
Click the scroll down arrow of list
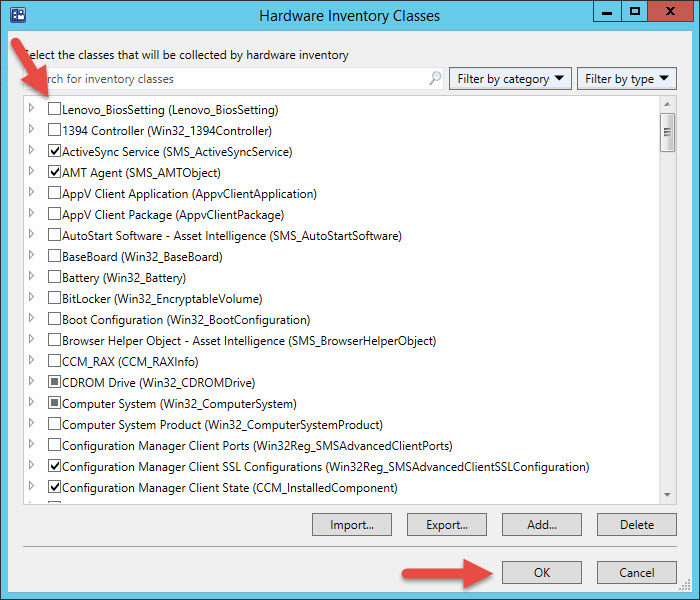667,493
